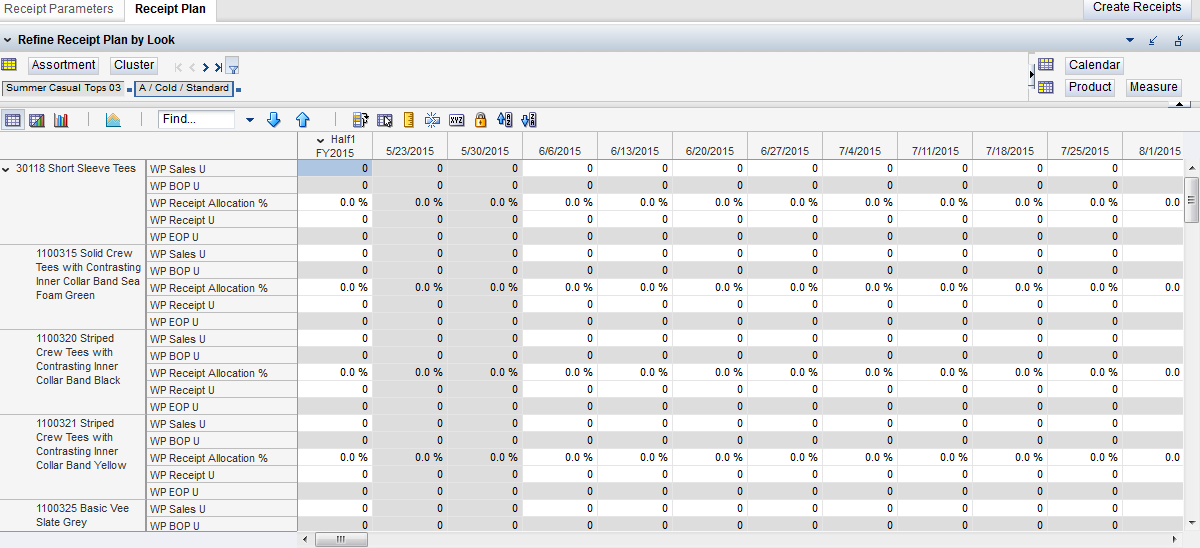Switch to bar chart view

(61, 120)
